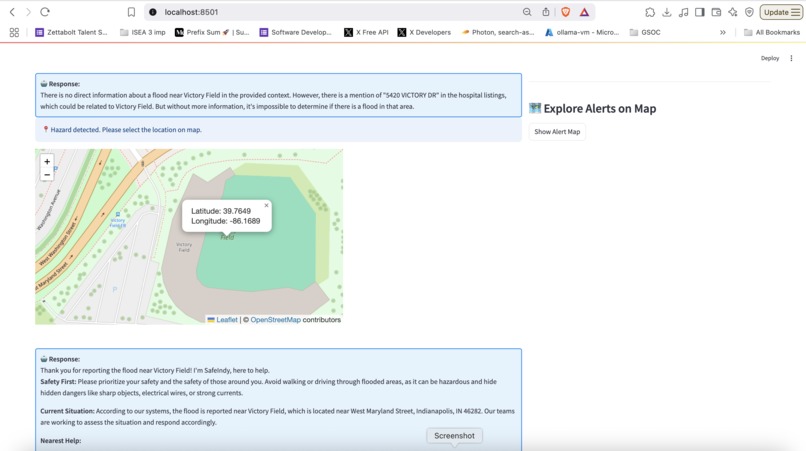The height and width of the screenshot is (451, 806).
Task: Click the share icon in address bar
Action: pos(545,12)
